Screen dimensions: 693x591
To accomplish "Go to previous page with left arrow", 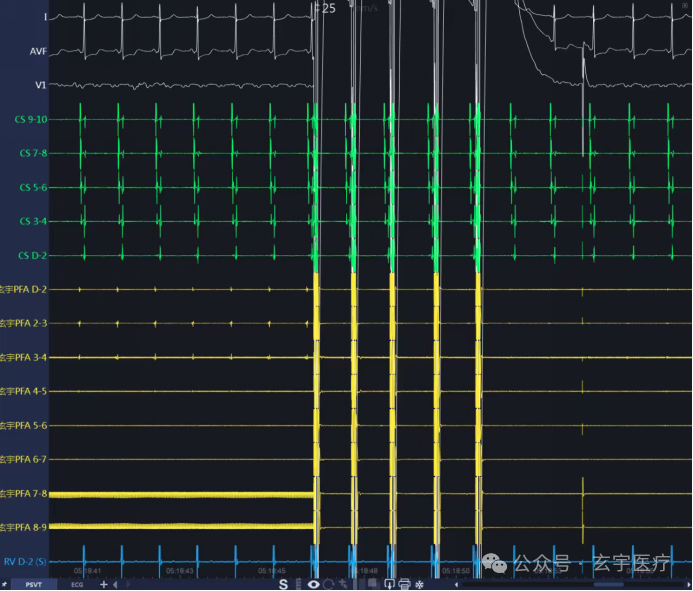I will click(x=115, y=584).
